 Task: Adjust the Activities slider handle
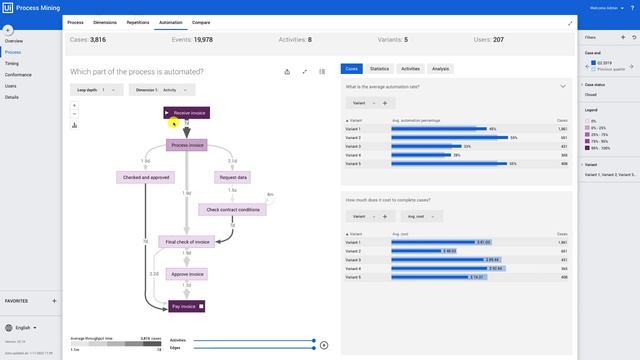coord(313,340)
